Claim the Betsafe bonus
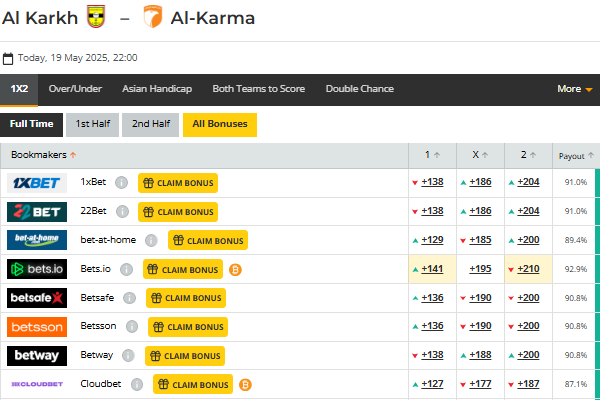The width and height of the screenshot is (600, 400). point(186,298)
